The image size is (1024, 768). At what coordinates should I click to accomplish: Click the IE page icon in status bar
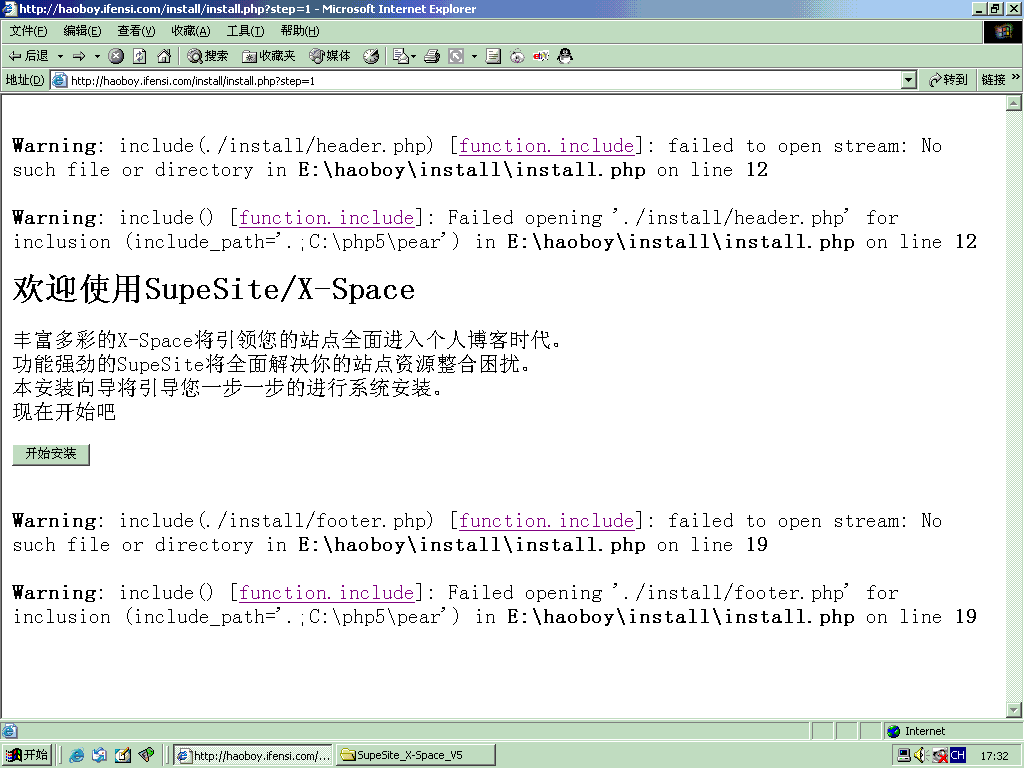tap(9, 731)
